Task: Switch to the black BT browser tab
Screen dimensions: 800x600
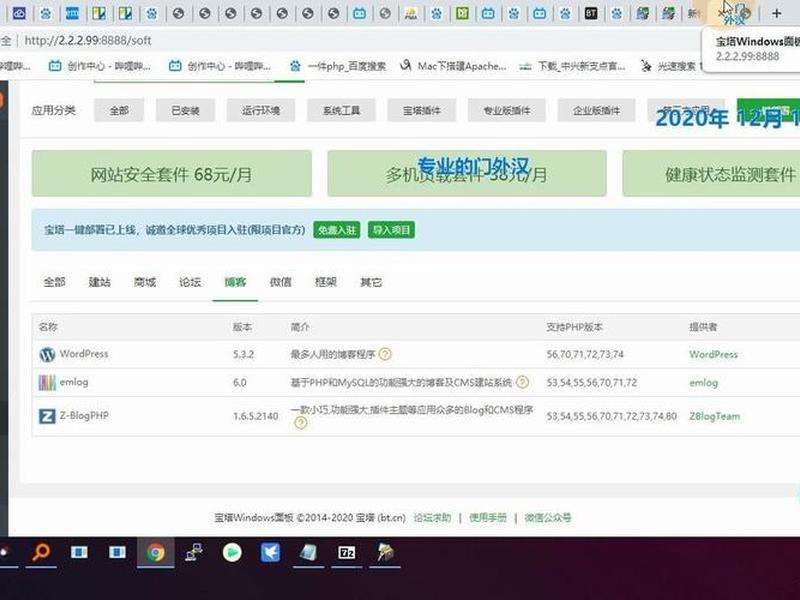Action: [591, 13]
